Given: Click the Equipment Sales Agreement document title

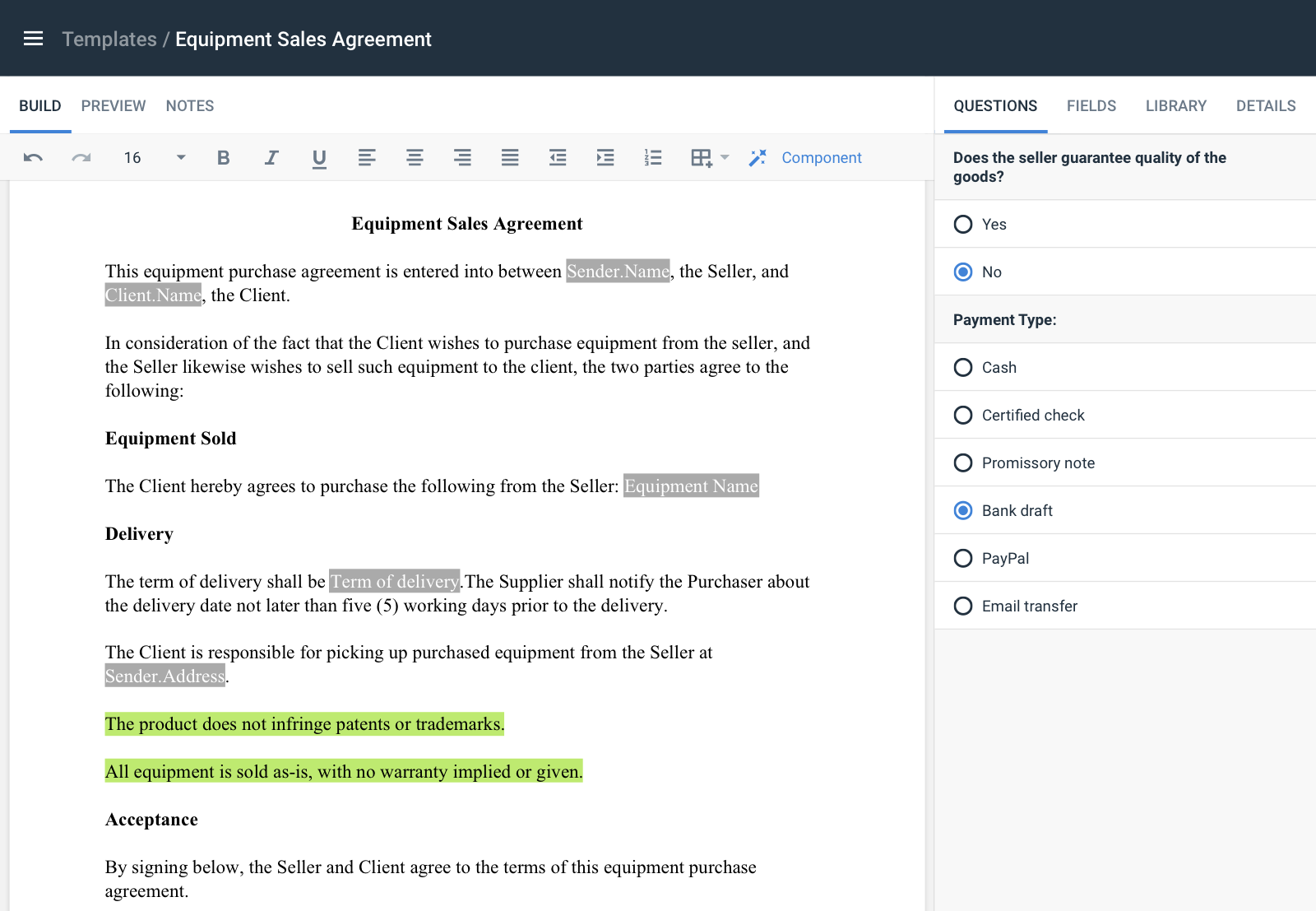Looking at the screenshot, I should click(467, 224).
